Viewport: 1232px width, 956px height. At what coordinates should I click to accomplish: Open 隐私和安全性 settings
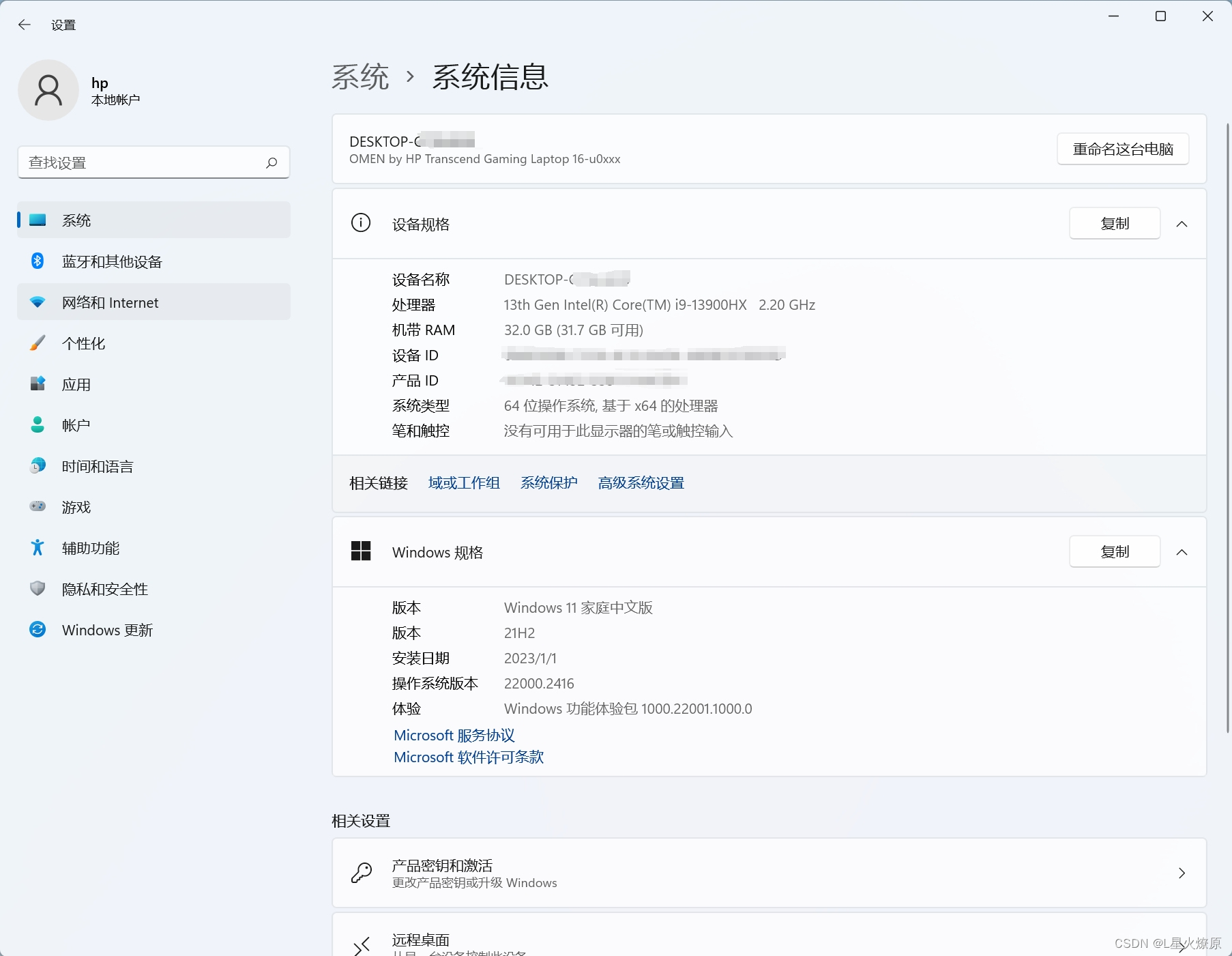154,589
